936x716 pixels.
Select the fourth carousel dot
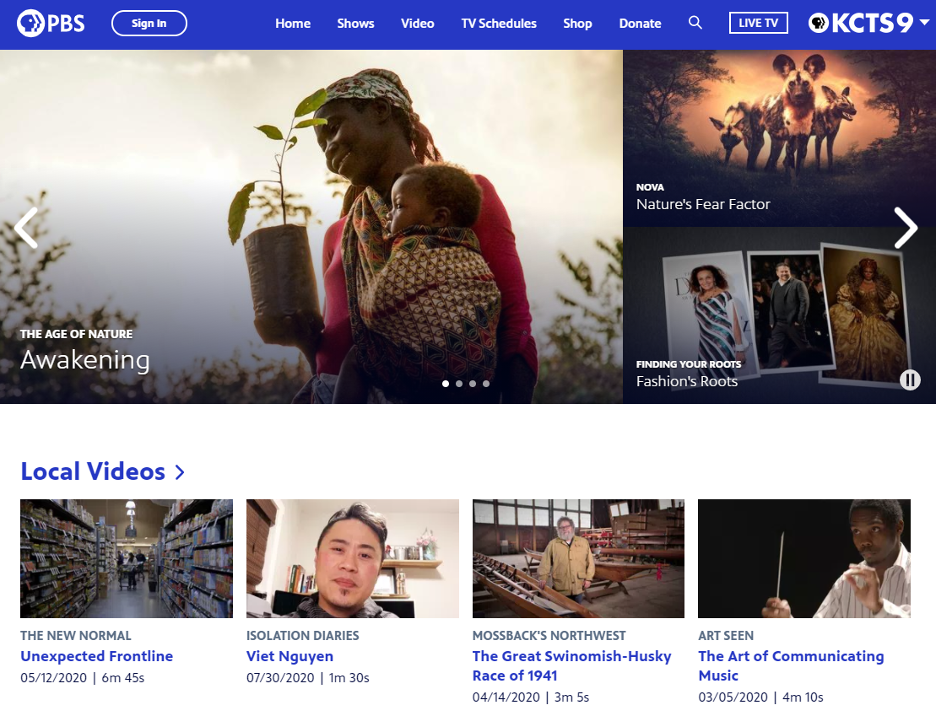(x=487, y=383)
